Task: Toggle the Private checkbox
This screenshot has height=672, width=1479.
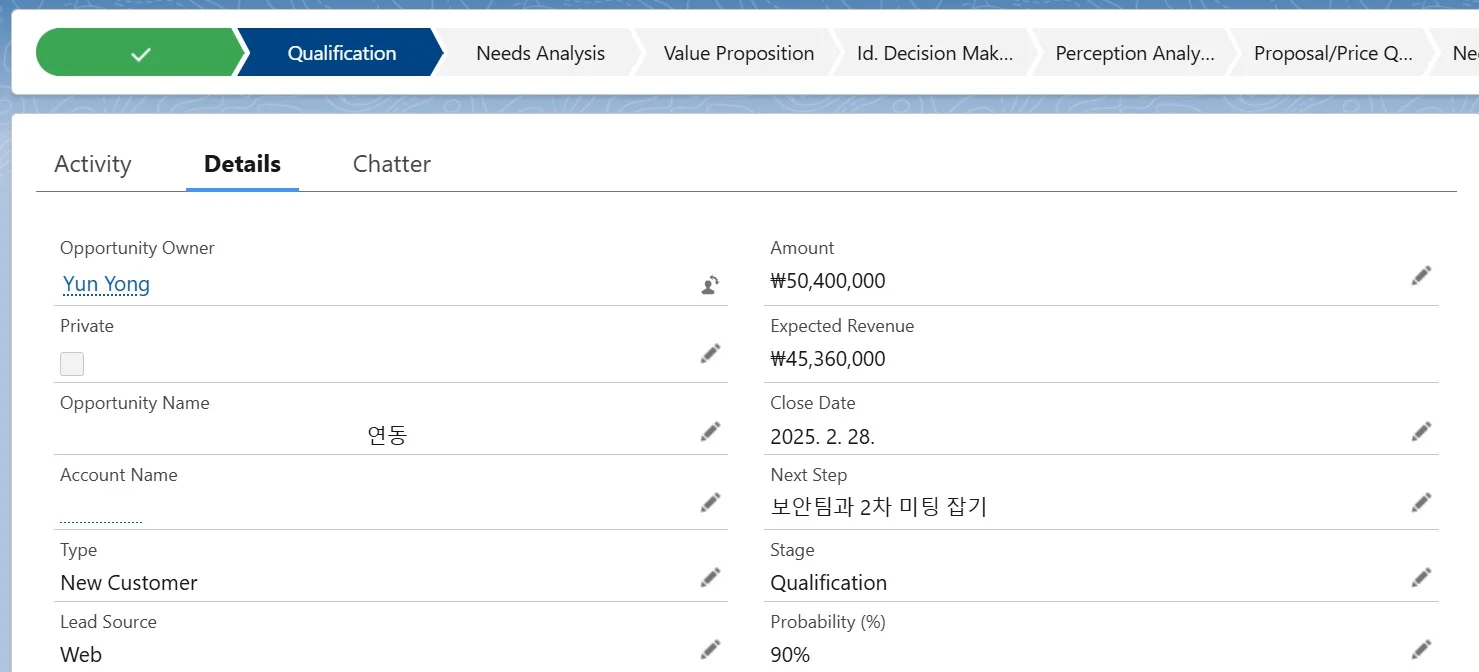Action: pos(71,363)
